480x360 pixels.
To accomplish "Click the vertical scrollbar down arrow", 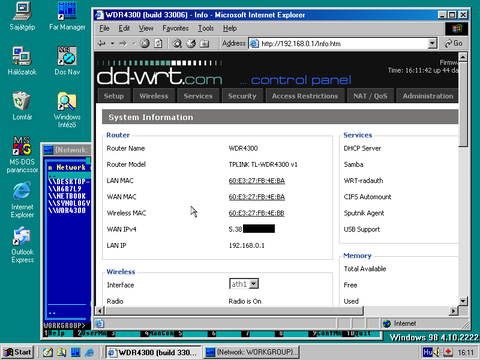I will (463, 301).
